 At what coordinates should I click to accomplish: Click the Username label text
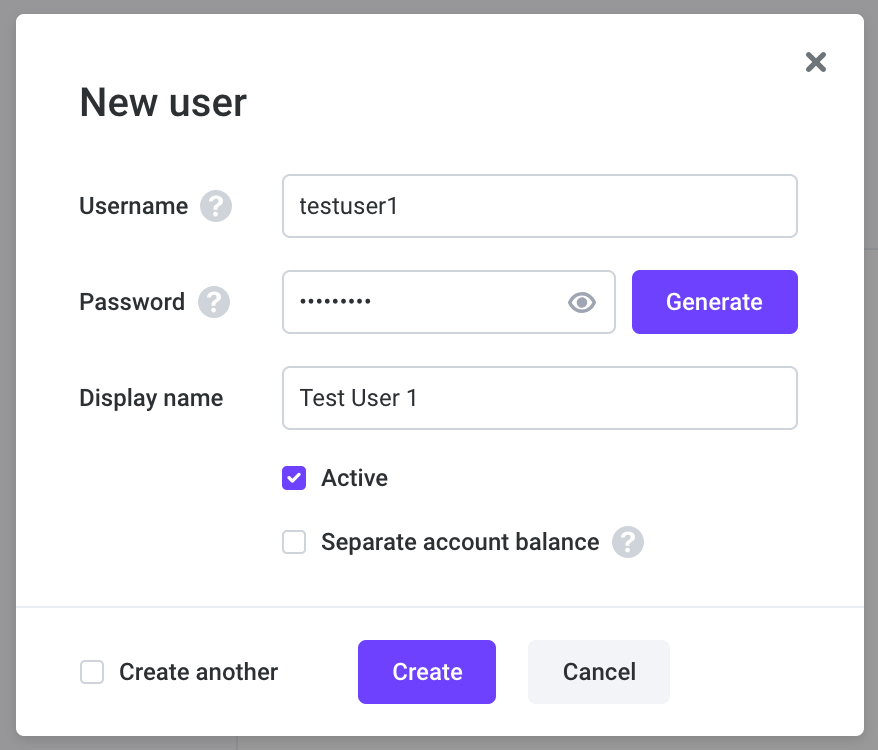coord(134,206)
